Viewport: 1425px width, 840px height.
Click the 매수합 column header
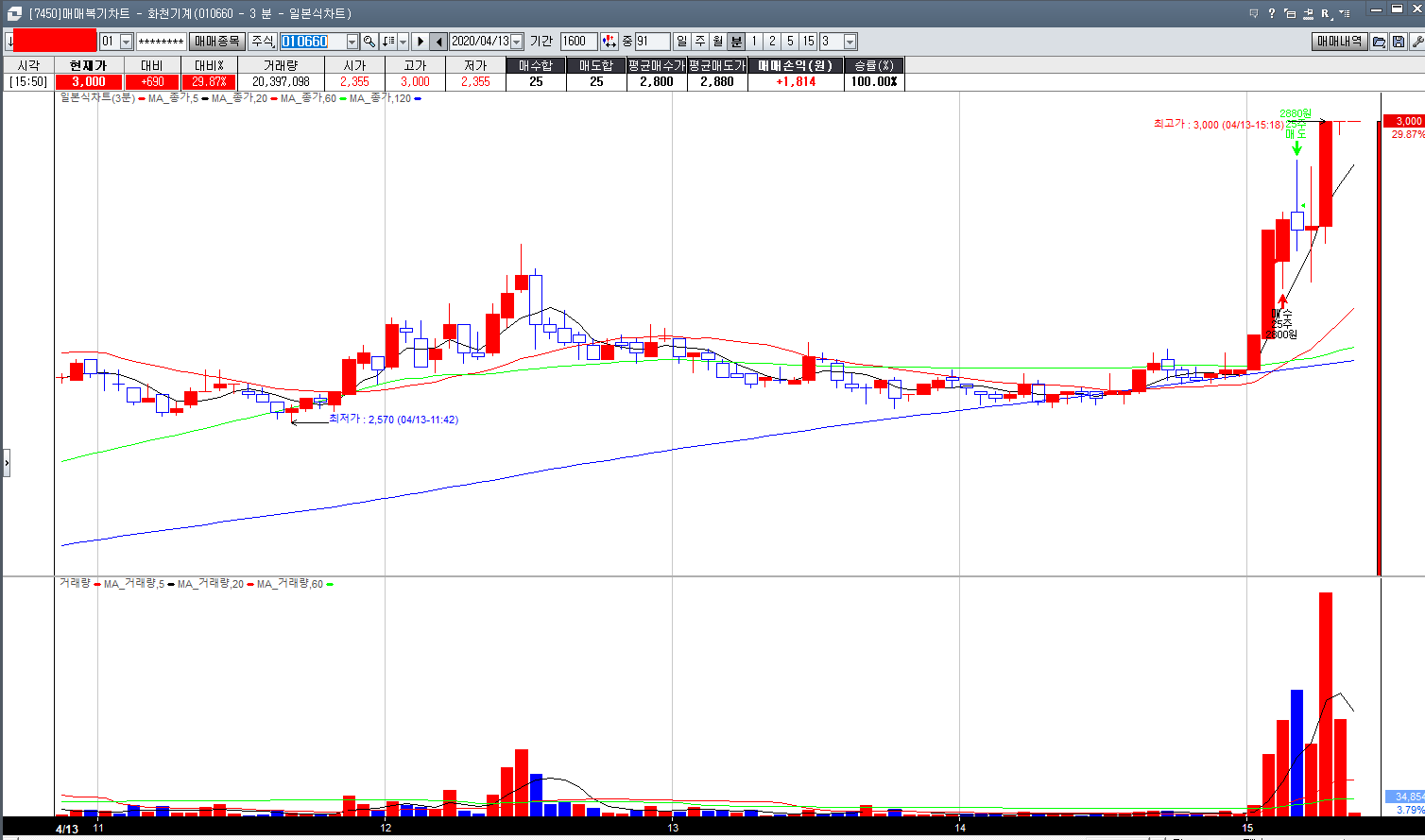click(x=536, y=65)
